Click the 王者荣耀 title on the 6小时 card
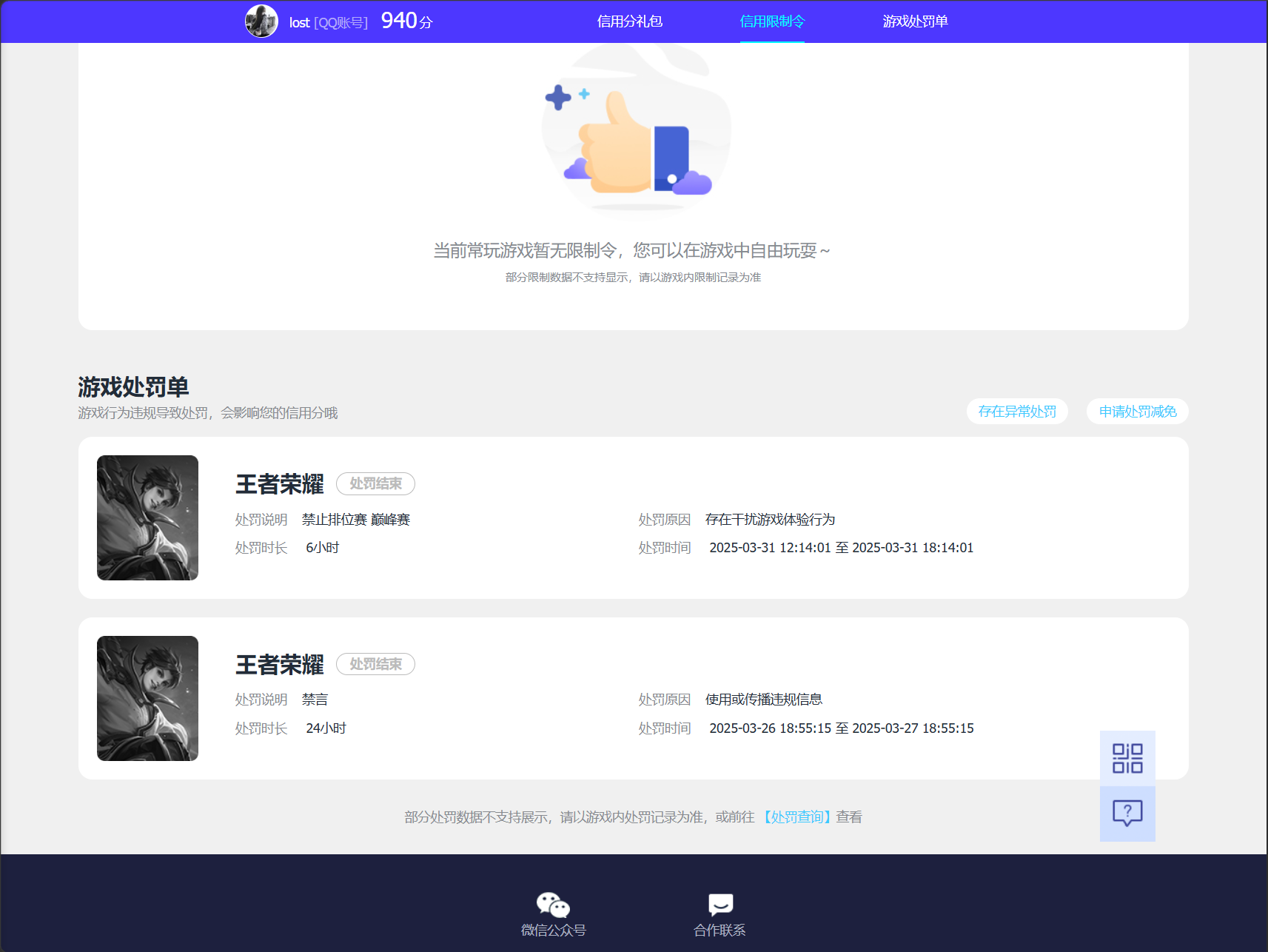The height and width of the screenshot is (952, 1268). click(x=280, y=484)
